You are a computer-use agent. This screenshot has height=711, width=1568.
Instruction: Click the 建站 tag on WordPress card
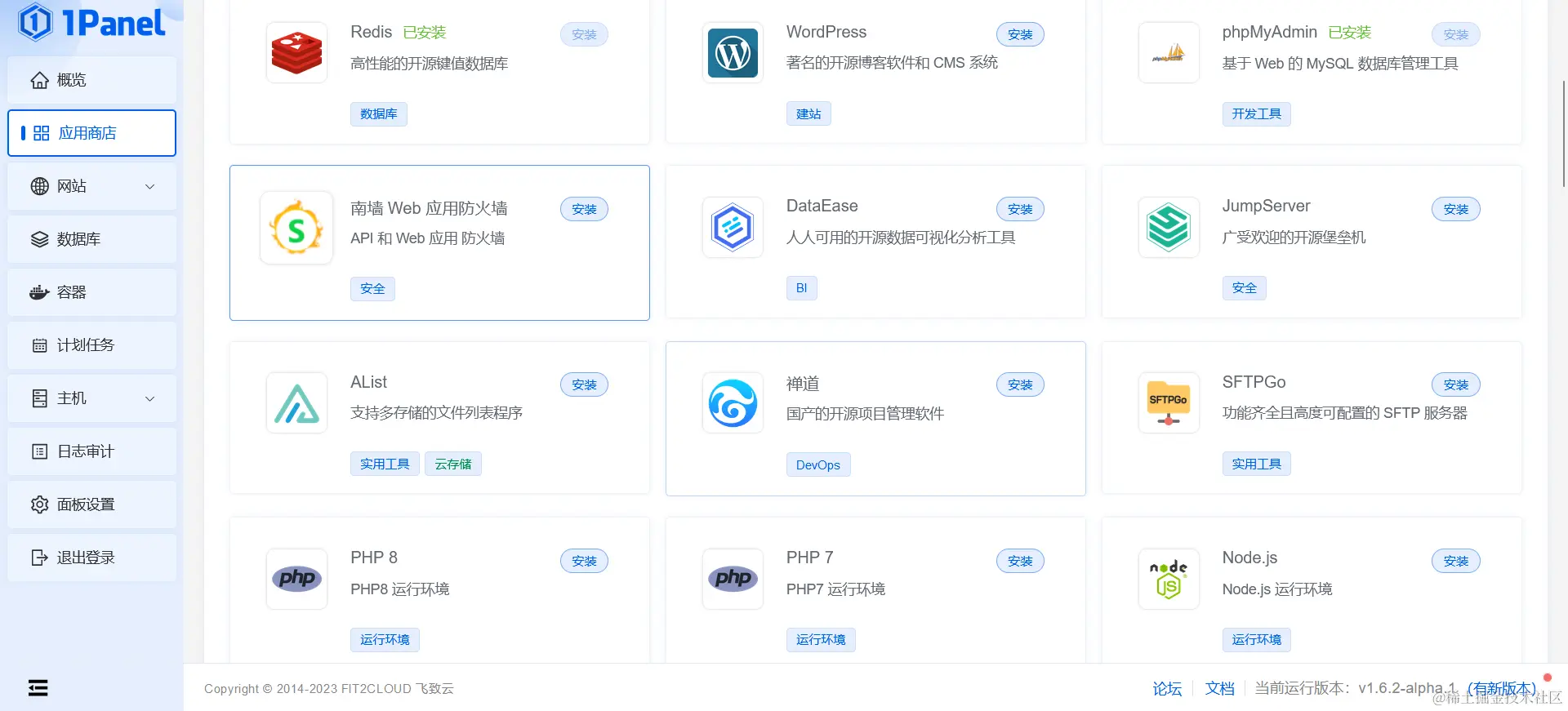[808, 113]
